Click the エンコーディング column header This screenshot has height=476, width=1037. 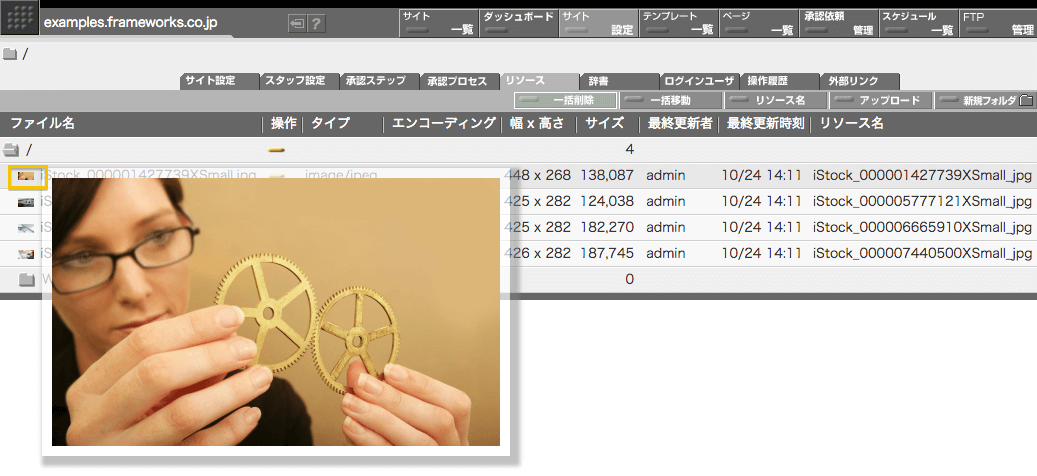(x=444, y=124)
